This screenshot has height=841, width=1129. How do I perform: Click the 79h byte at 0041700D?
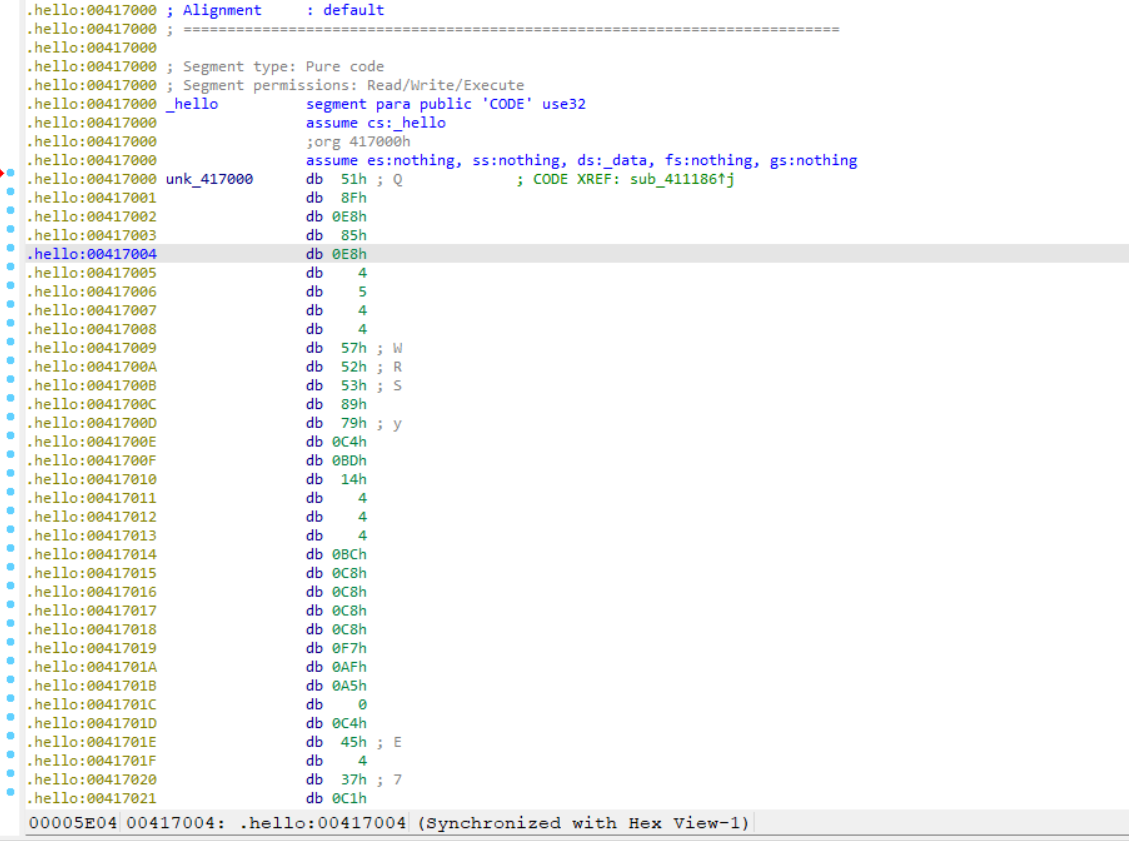click(x=354, y=423)
